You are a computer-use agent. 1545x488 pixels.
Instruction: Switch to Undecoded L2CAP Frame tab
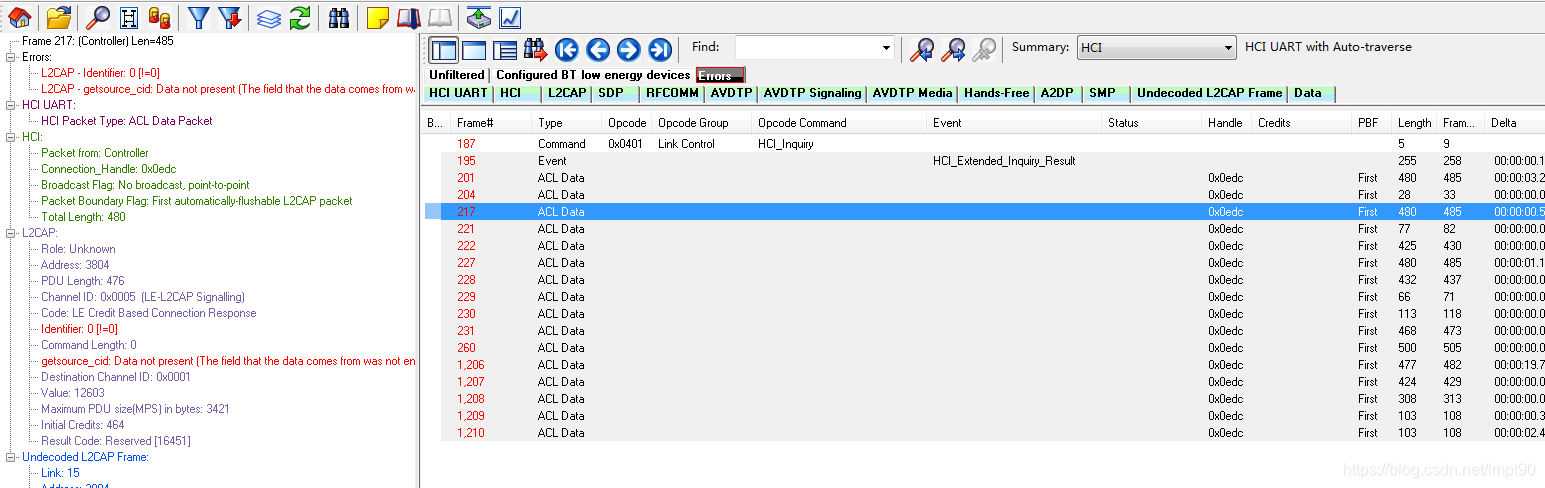click(1209, 93)
